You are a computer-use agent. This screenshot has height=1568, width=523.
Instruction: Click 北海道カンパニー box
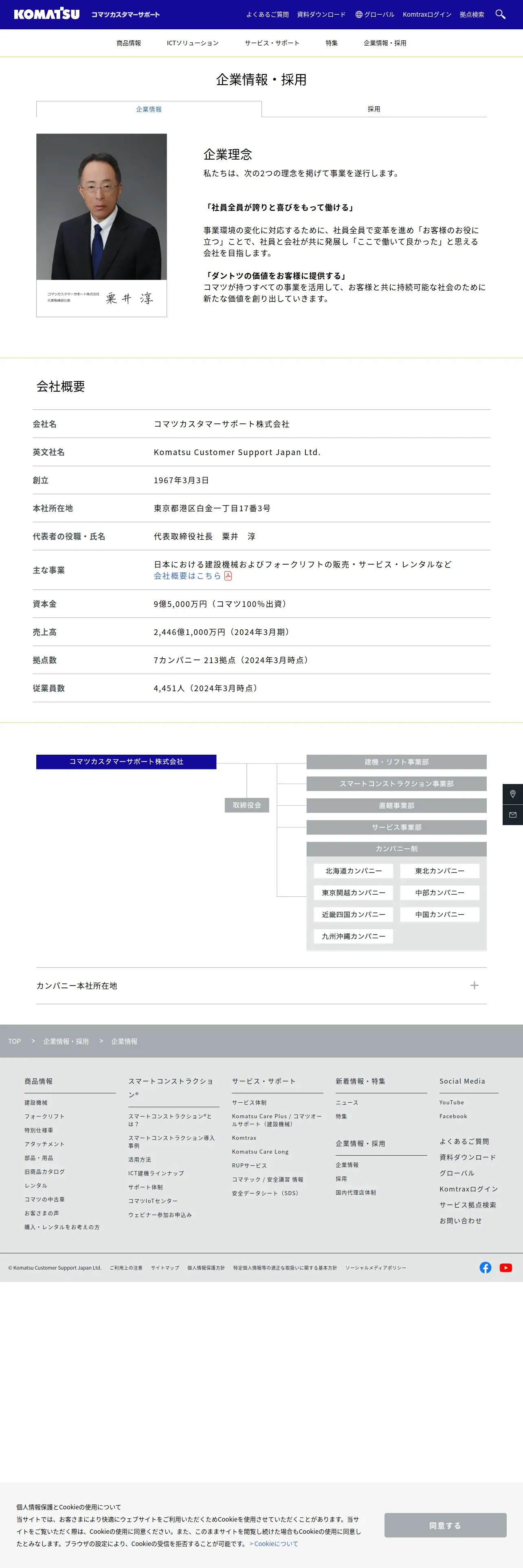(x=353, y=870)
